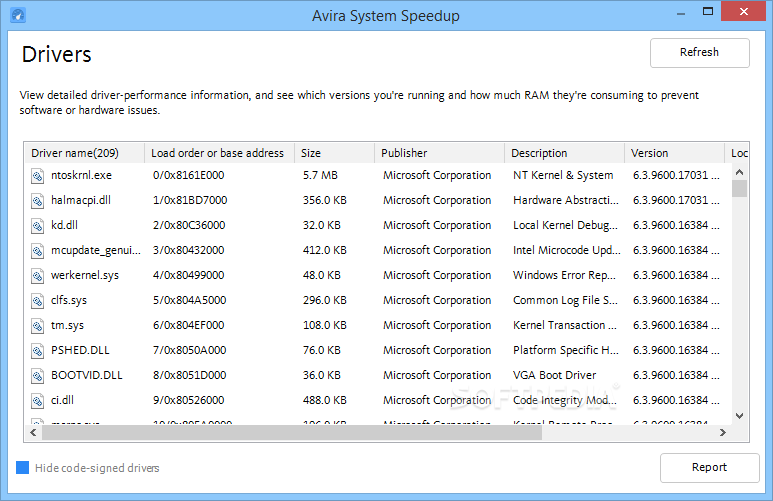Select the halmacpi.dll driver name
773x501 pixels.
(81, 200)
